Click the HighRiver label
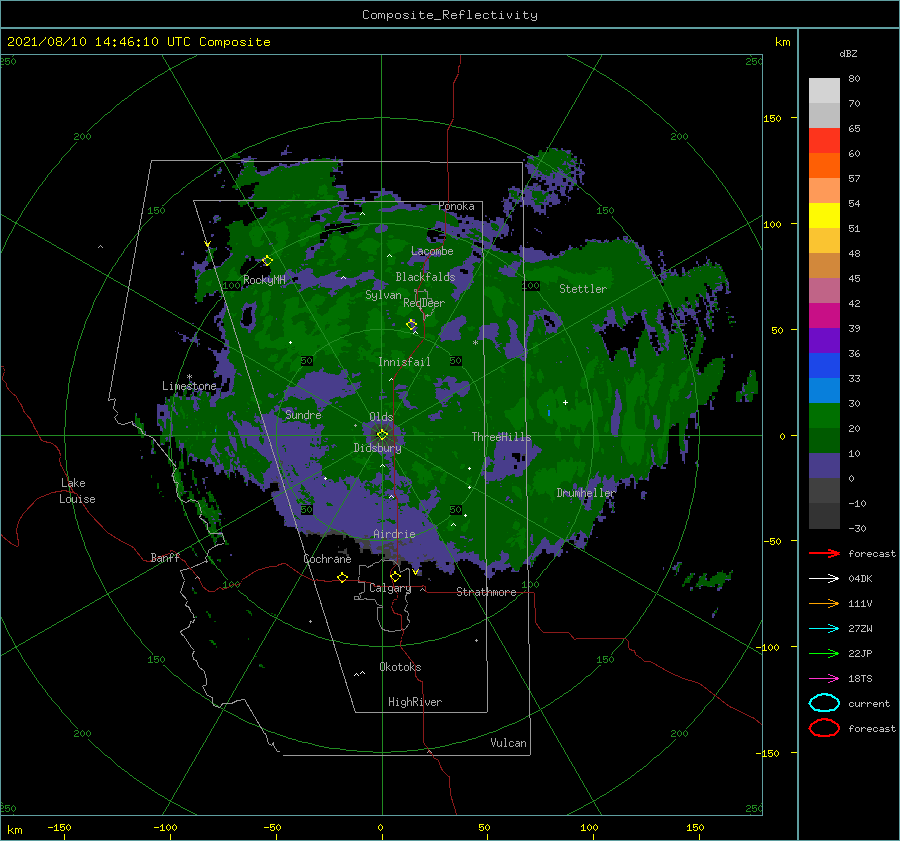The image size is (900, 841). click(x=415, y=702)
